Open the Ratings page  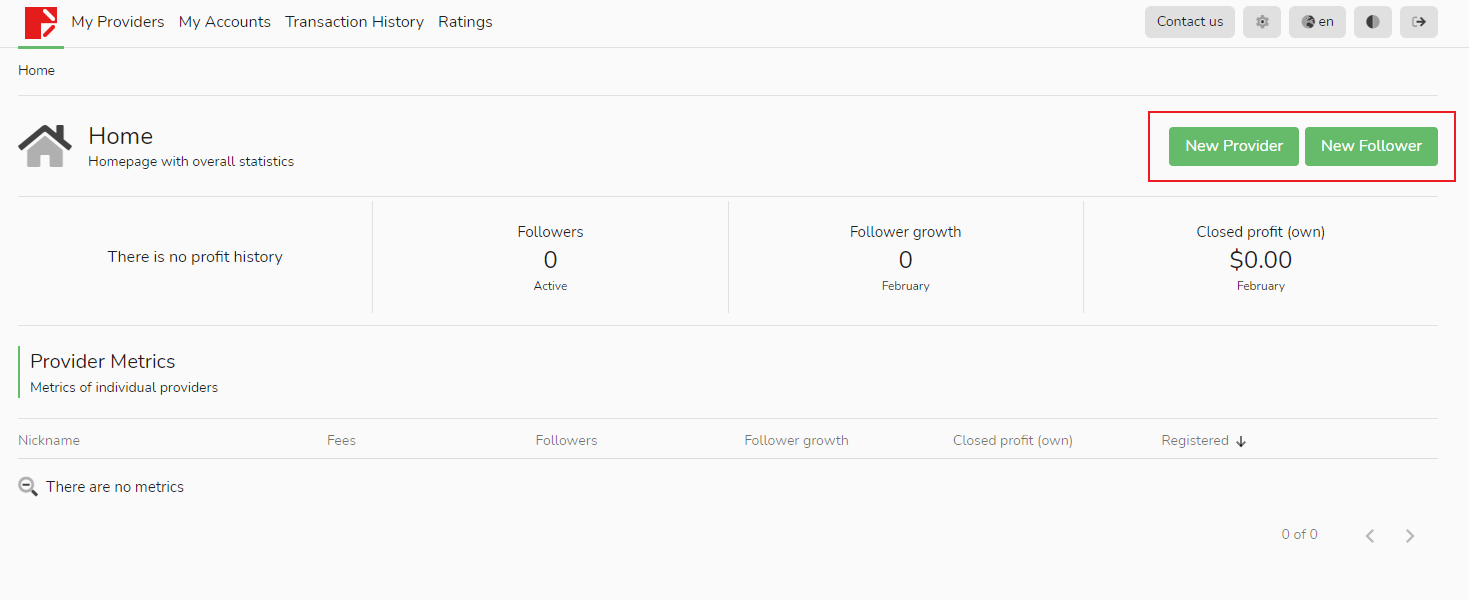pyautogui.click(x=465, y=22)
